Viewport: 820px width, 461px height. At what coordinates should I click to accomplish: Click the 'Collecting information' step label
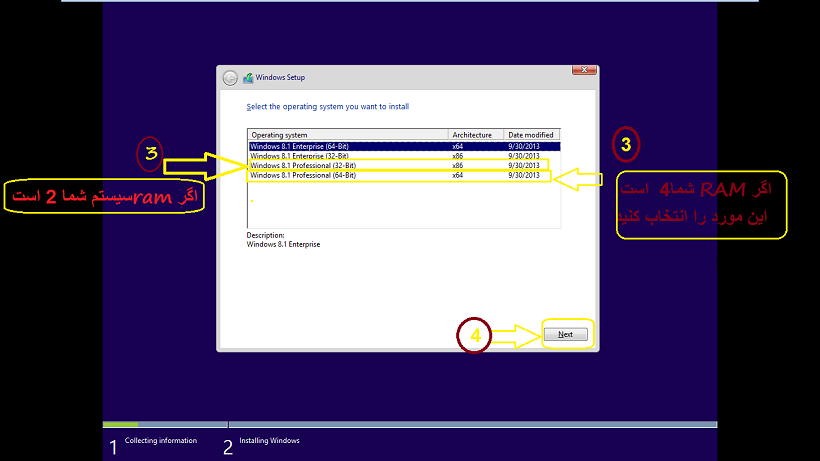click(161, 441)
